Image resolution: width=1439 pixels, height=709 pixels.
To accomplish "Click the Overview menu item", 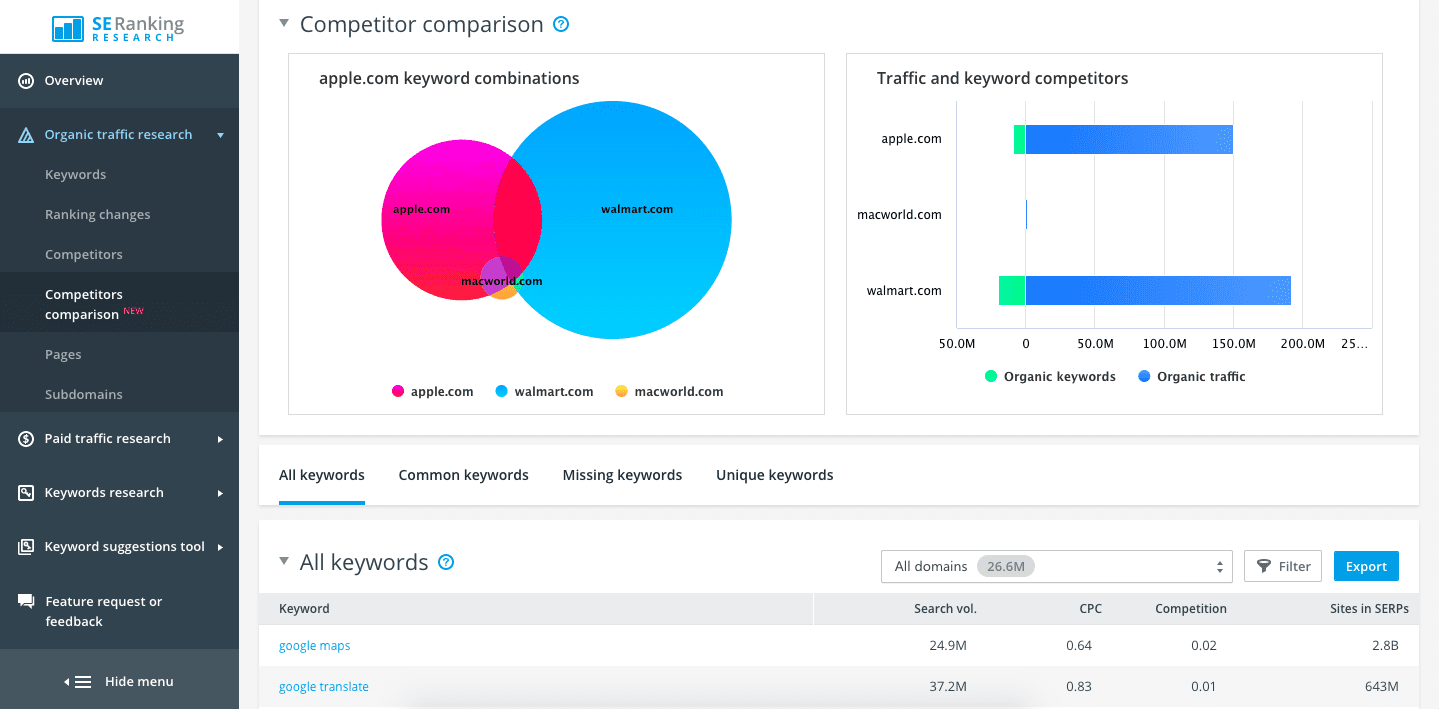I will (73, 81).
